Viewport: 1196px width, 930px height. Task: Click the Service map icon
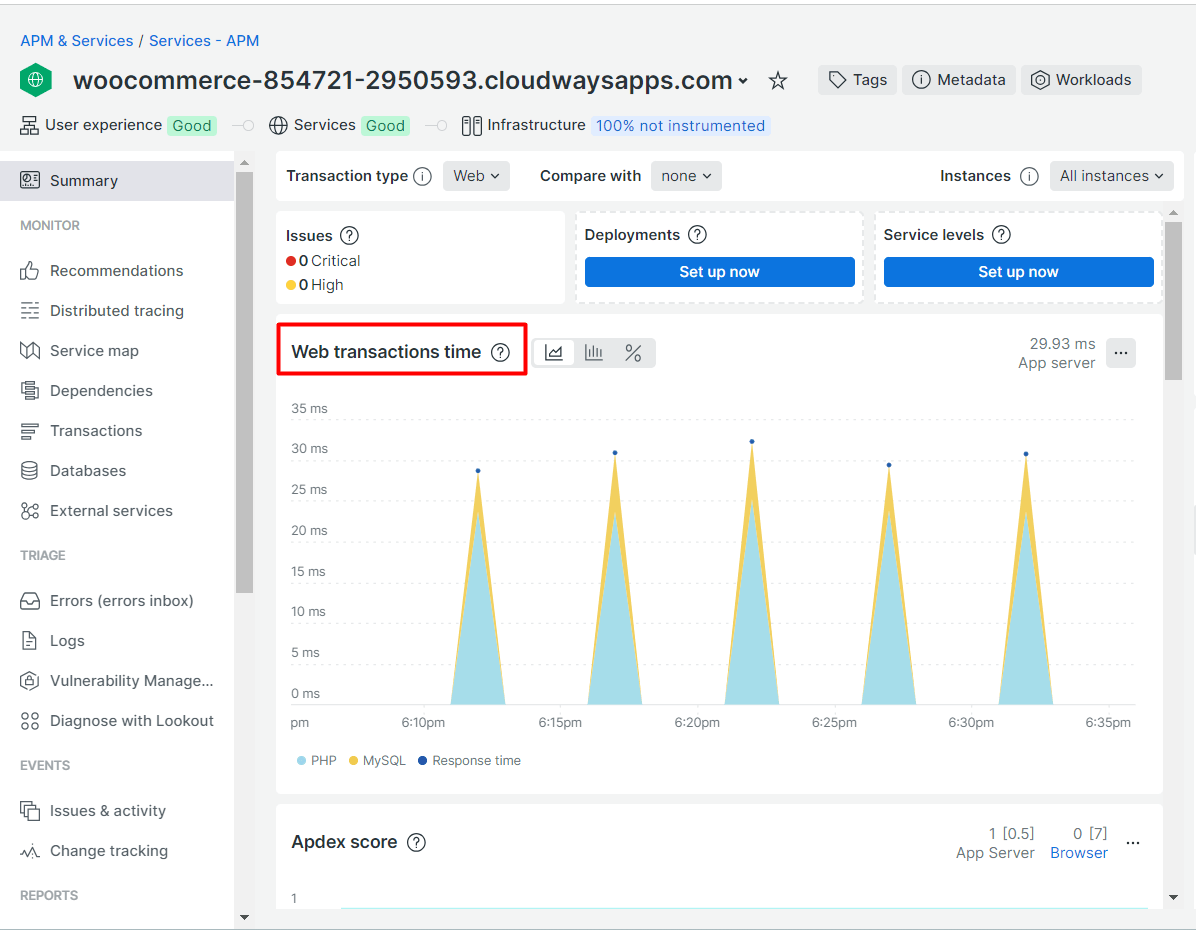[29, 351]
